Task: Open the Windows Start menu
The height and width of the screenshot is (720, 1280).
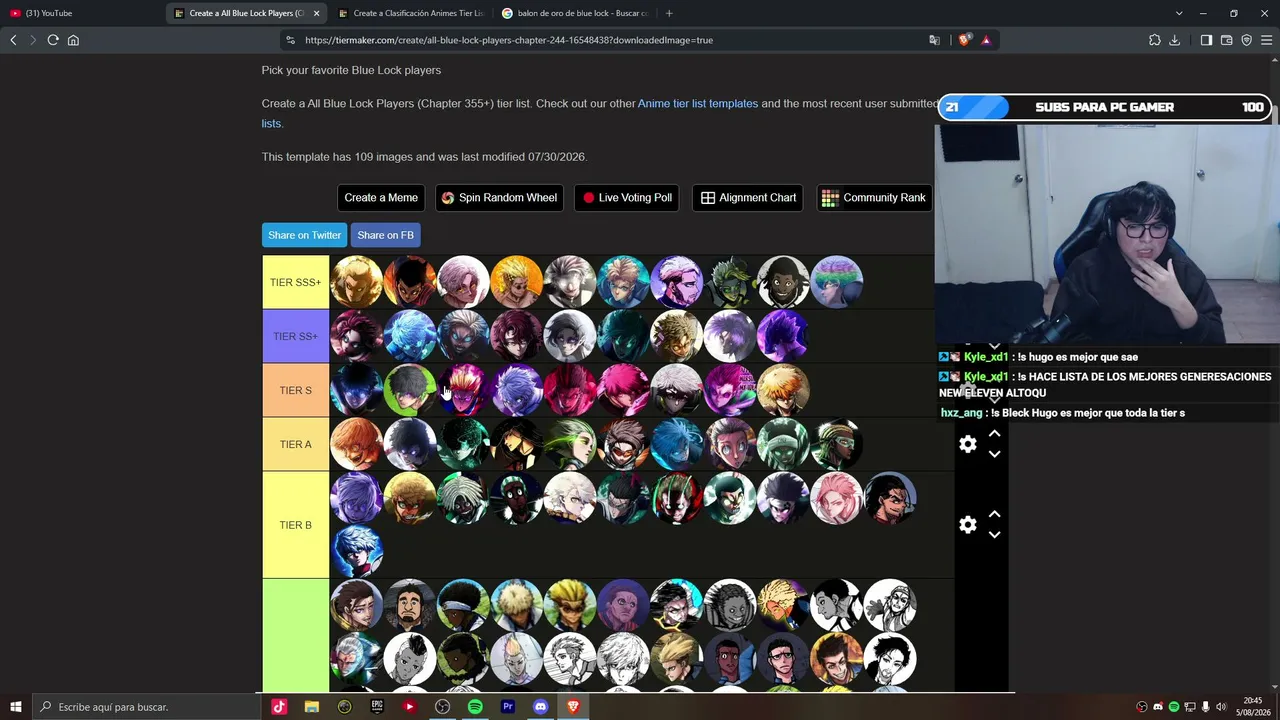Action: click(16, 707)
